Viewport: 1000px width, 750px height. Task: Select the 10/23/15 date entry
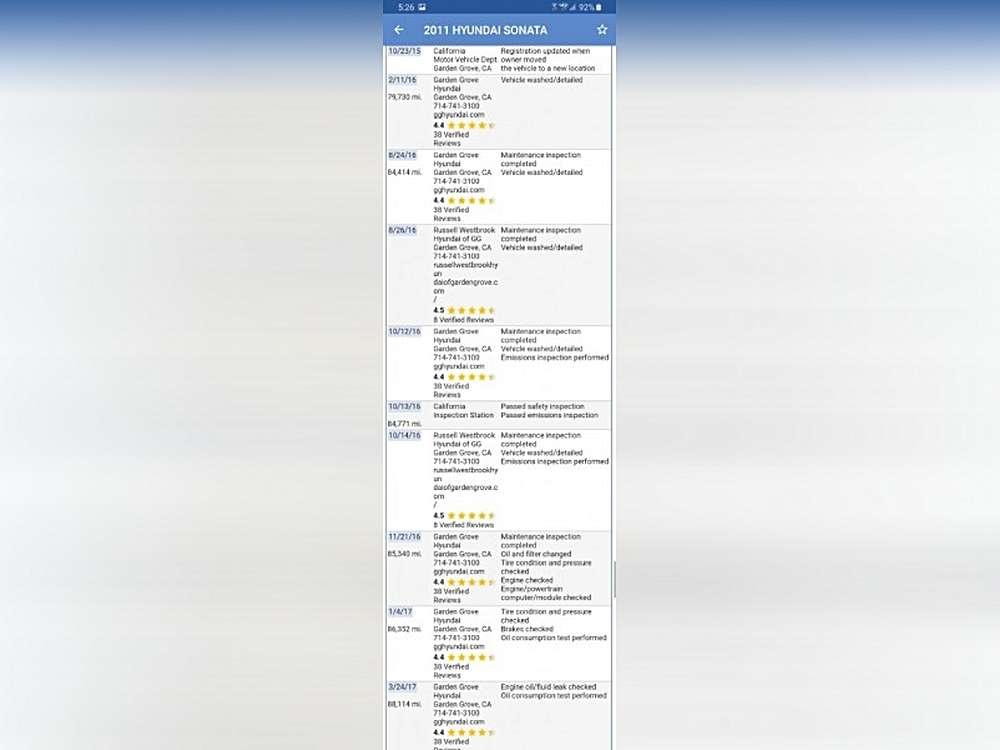(404, 51)
